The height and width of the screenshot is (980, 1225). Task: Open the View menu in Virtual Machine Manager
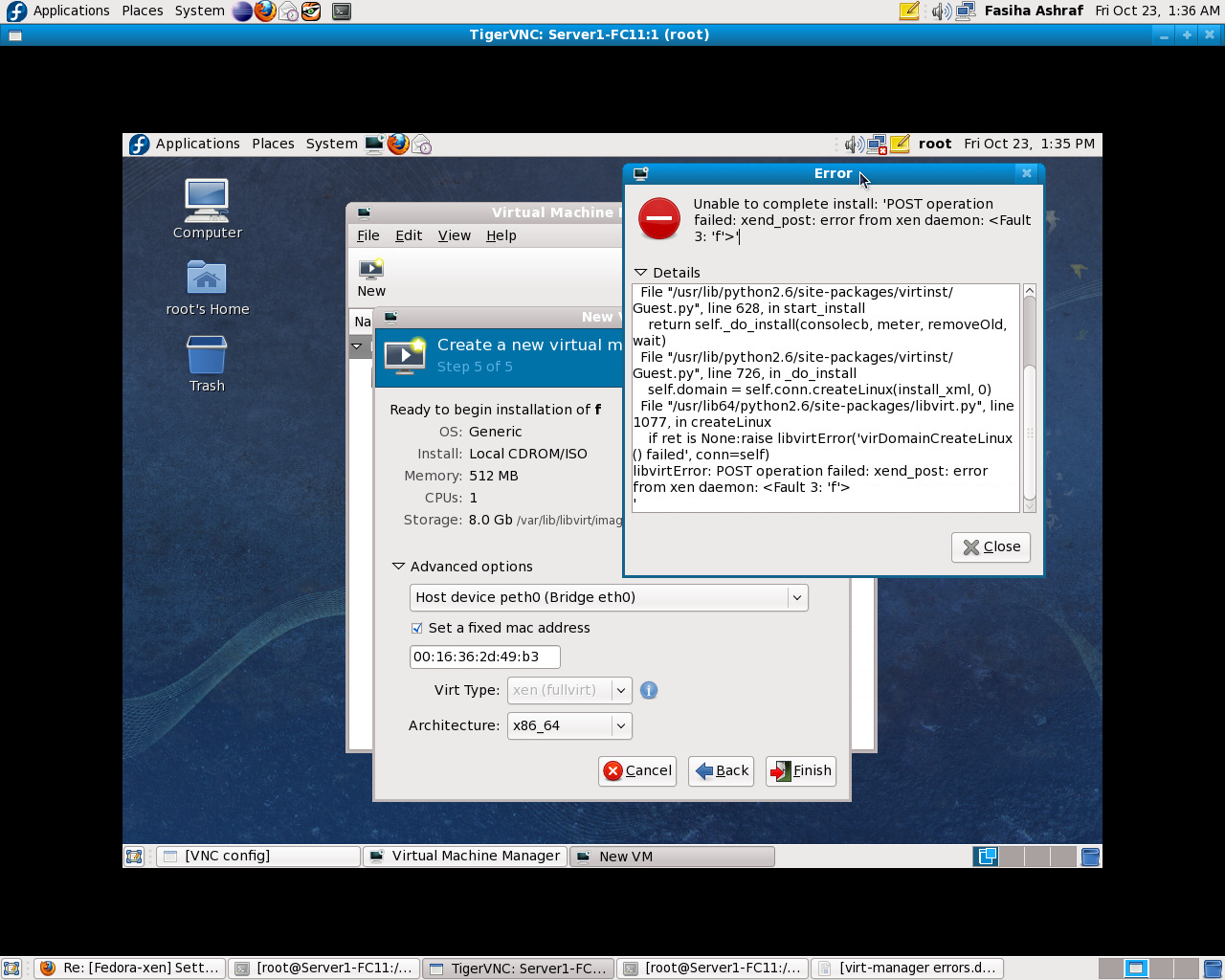pos(454,235)
